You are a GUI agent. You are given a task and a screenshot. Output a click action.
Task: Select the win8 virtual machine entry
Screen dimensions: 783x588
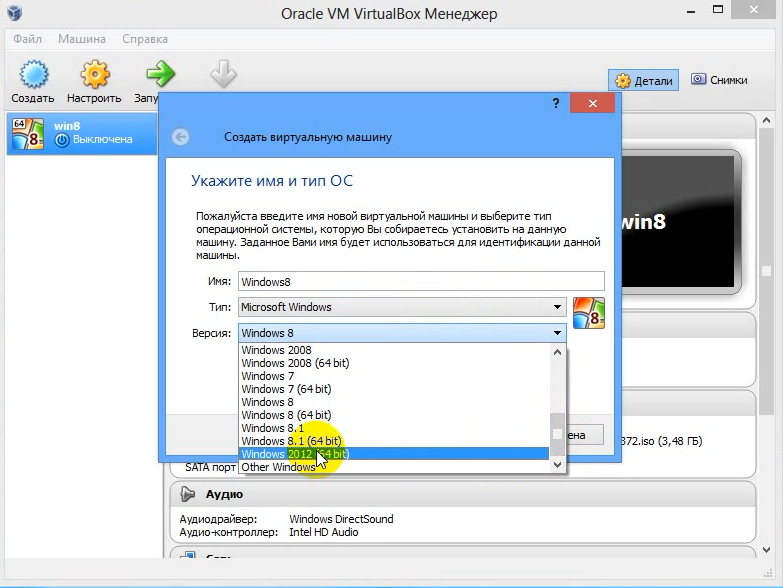tap(82, 133)
